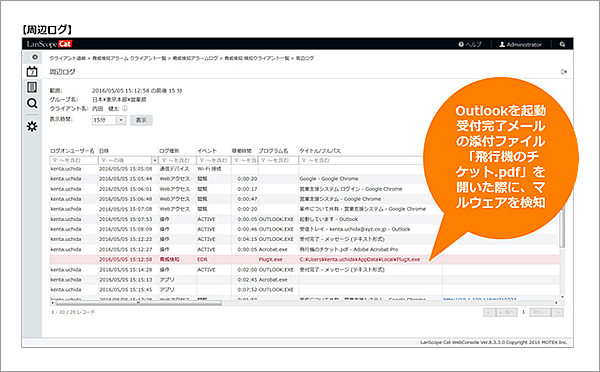Open the 日時 filter dropdown arrow
The width and height of the screenshot is (600, 372).
click(155, 160)
